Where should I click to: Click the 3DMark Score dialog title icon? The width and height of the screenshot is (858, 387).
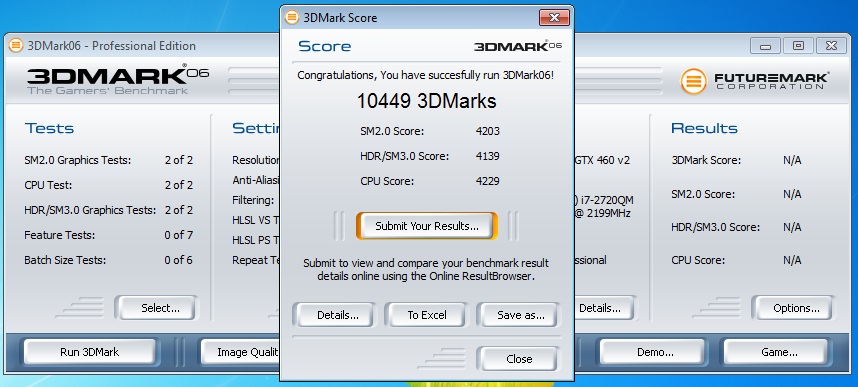click(292, 18)
